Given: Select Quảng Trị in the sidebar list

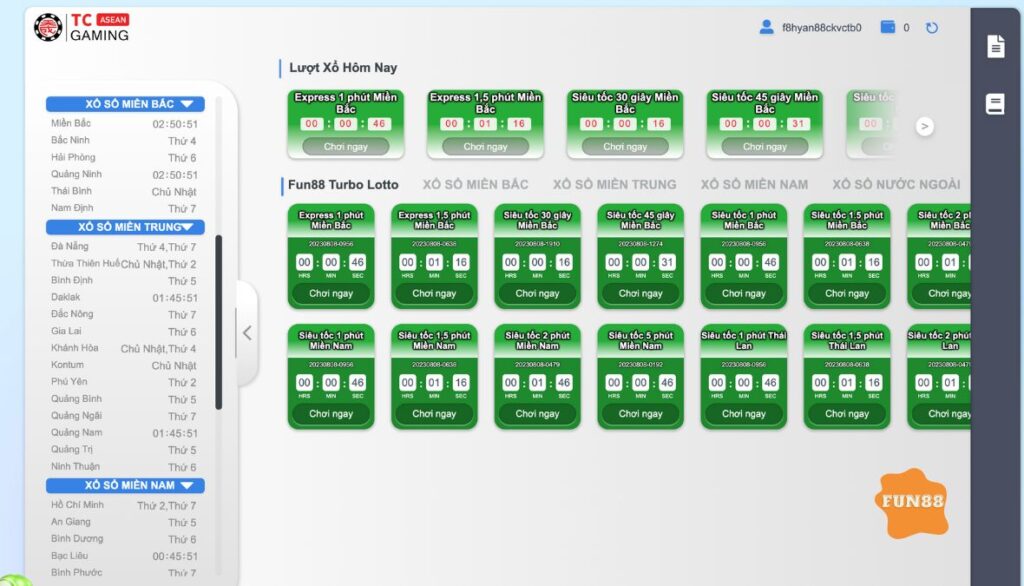Looking at the screenshot, I should point(123,450).
